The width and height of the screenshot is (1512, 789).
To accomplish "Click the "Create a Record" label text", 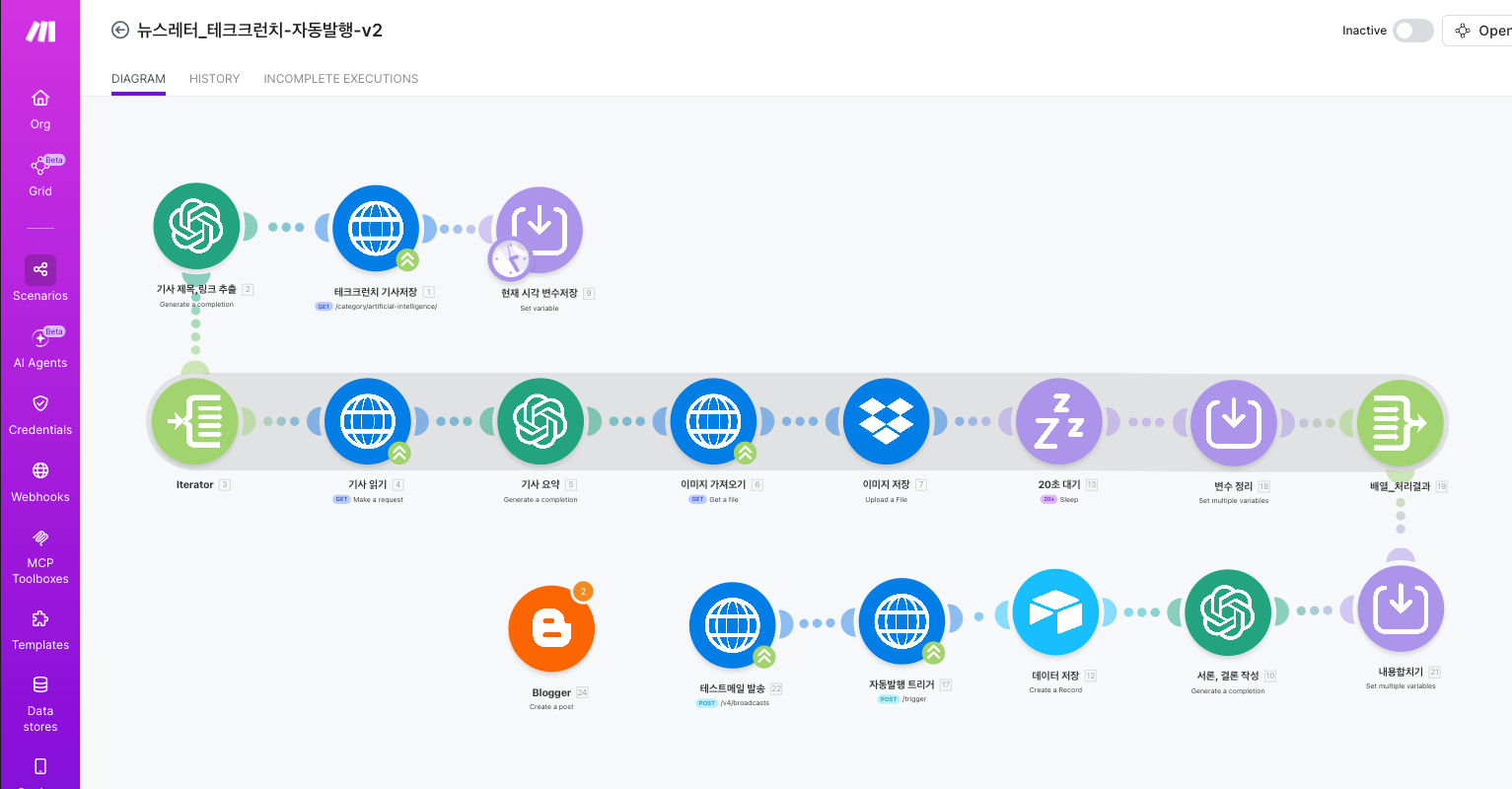I will (1056, 690).
